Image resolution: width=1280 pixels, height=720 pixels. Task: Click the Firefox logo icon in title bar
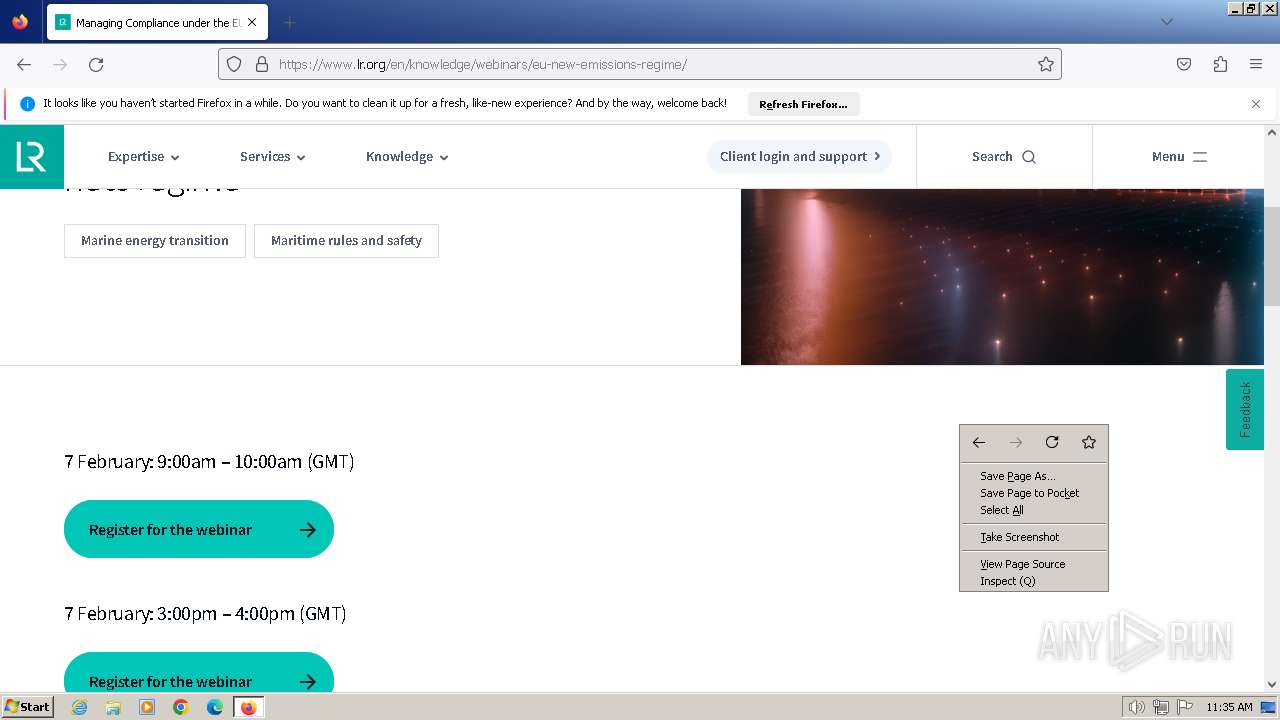(20, 22)
